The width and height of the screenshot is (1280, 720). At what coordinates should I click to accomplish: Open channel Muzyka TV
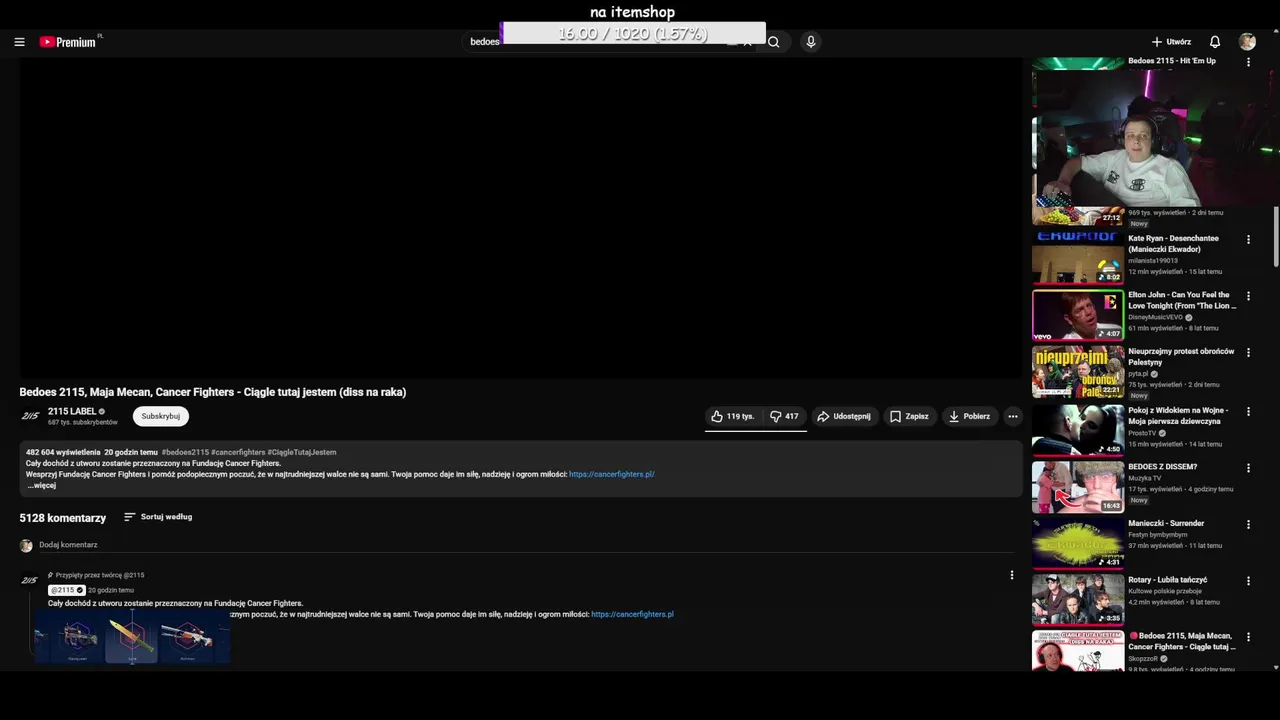(1145, 478)
